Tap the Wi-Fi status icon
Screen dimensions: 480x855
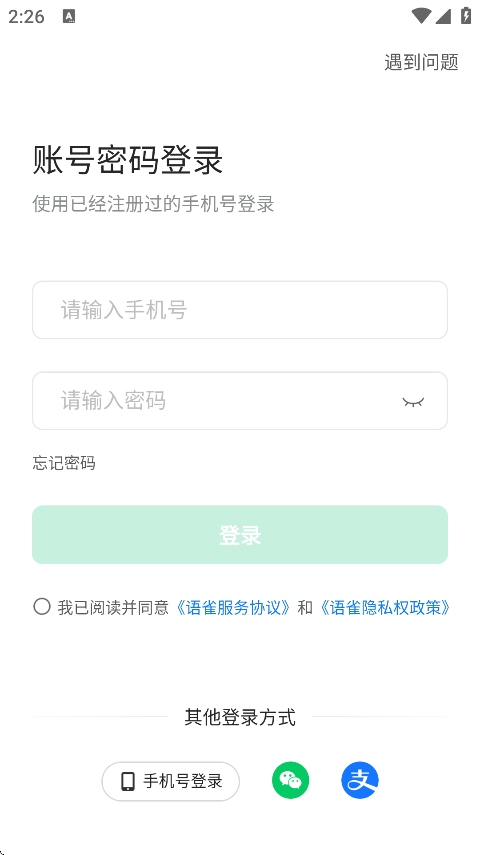coord(421,16)
